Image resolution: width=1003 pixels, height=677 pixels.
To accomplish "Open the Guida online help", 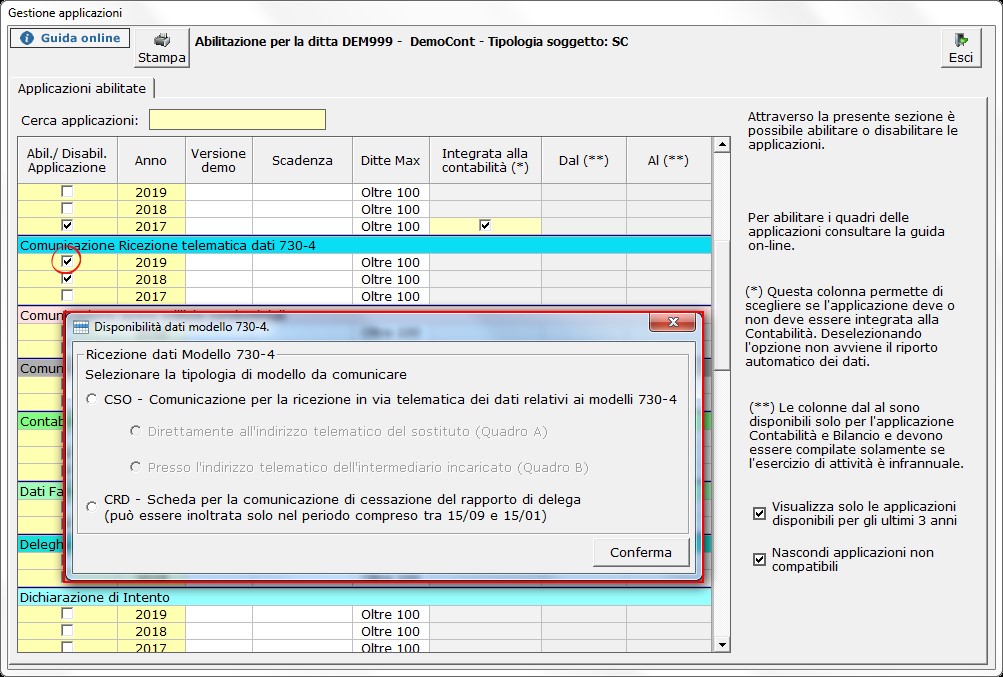I will point(70,38).
